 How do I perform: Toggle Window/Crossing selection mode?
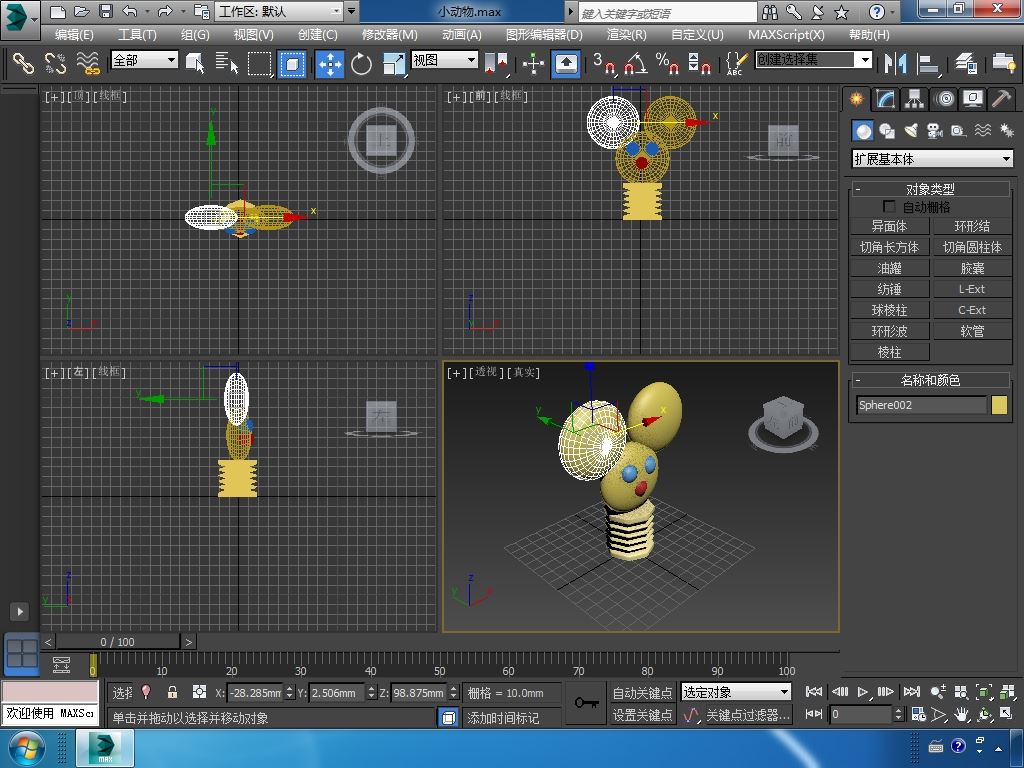(292, 63)
